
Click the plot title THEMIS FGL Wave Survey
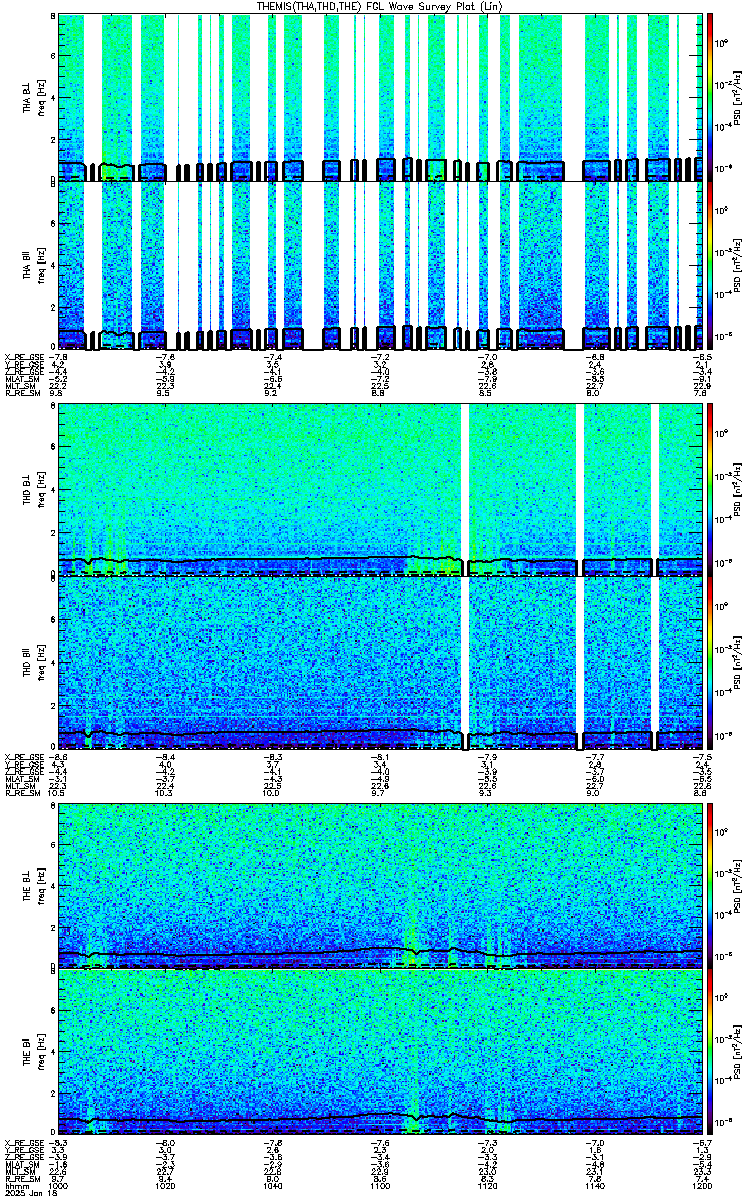(380, 6)
